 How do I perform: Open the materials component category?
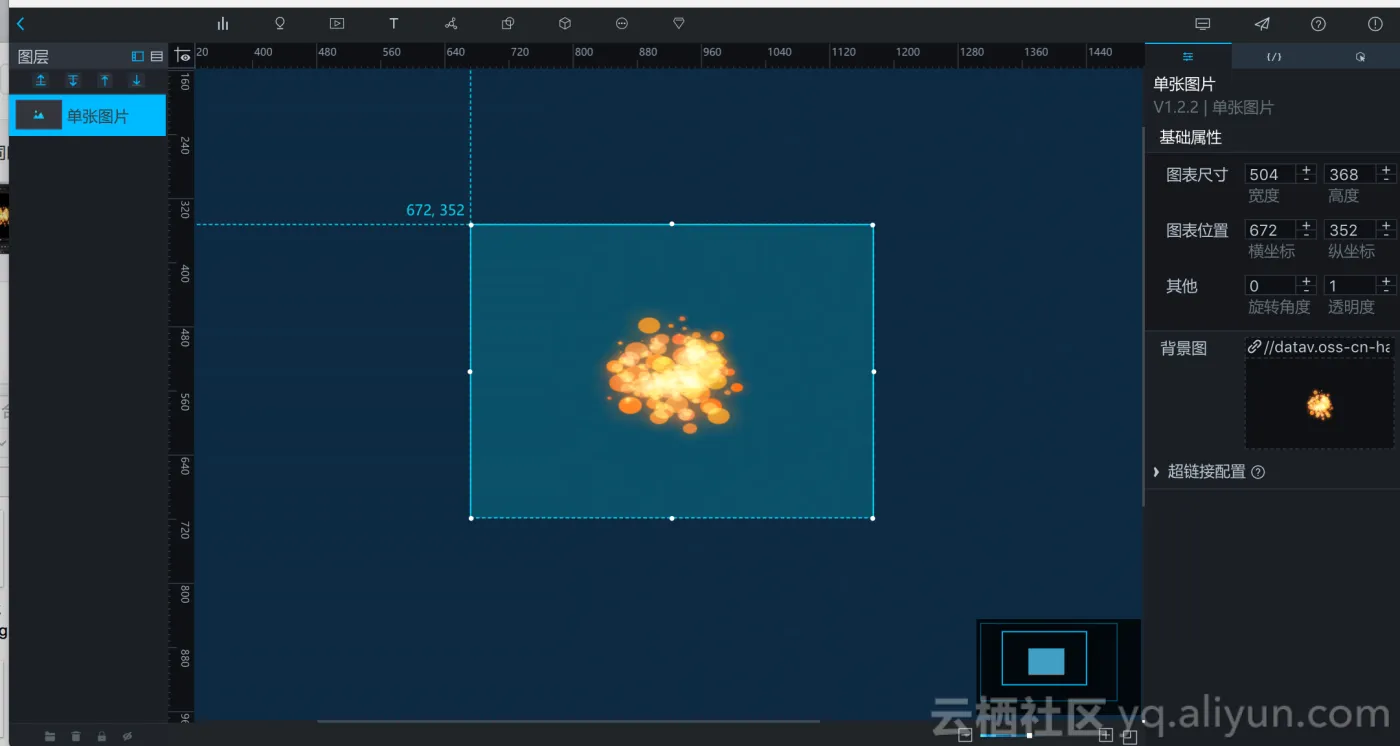click(508, 24)
